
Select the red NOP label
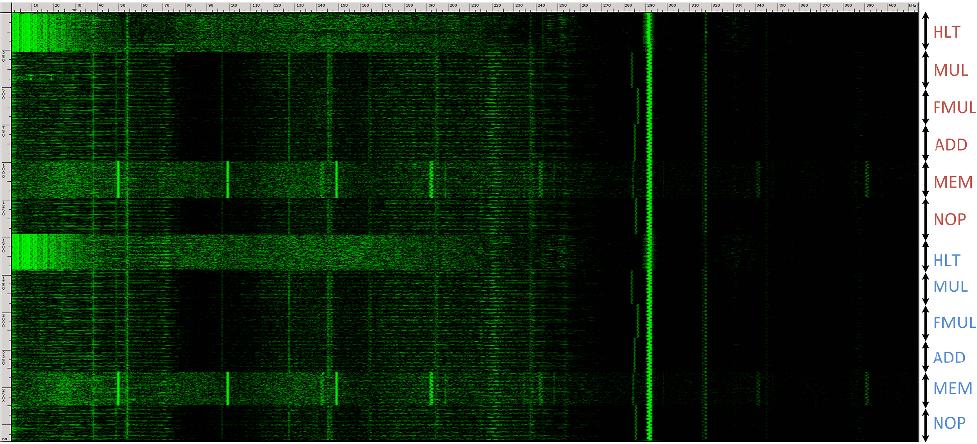point(949,219)
